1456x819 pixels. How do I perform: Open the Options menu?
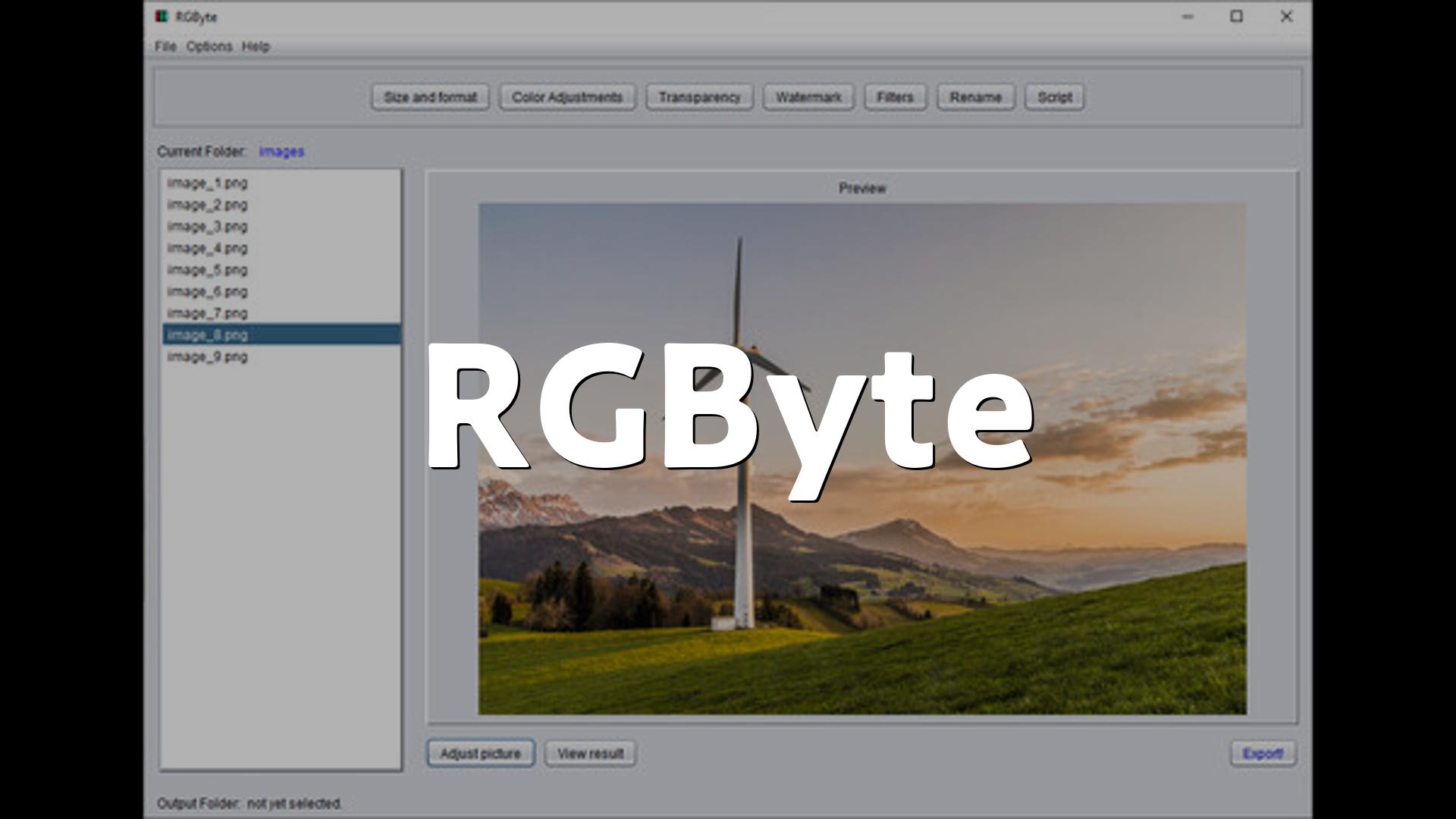tap(209, 46)
